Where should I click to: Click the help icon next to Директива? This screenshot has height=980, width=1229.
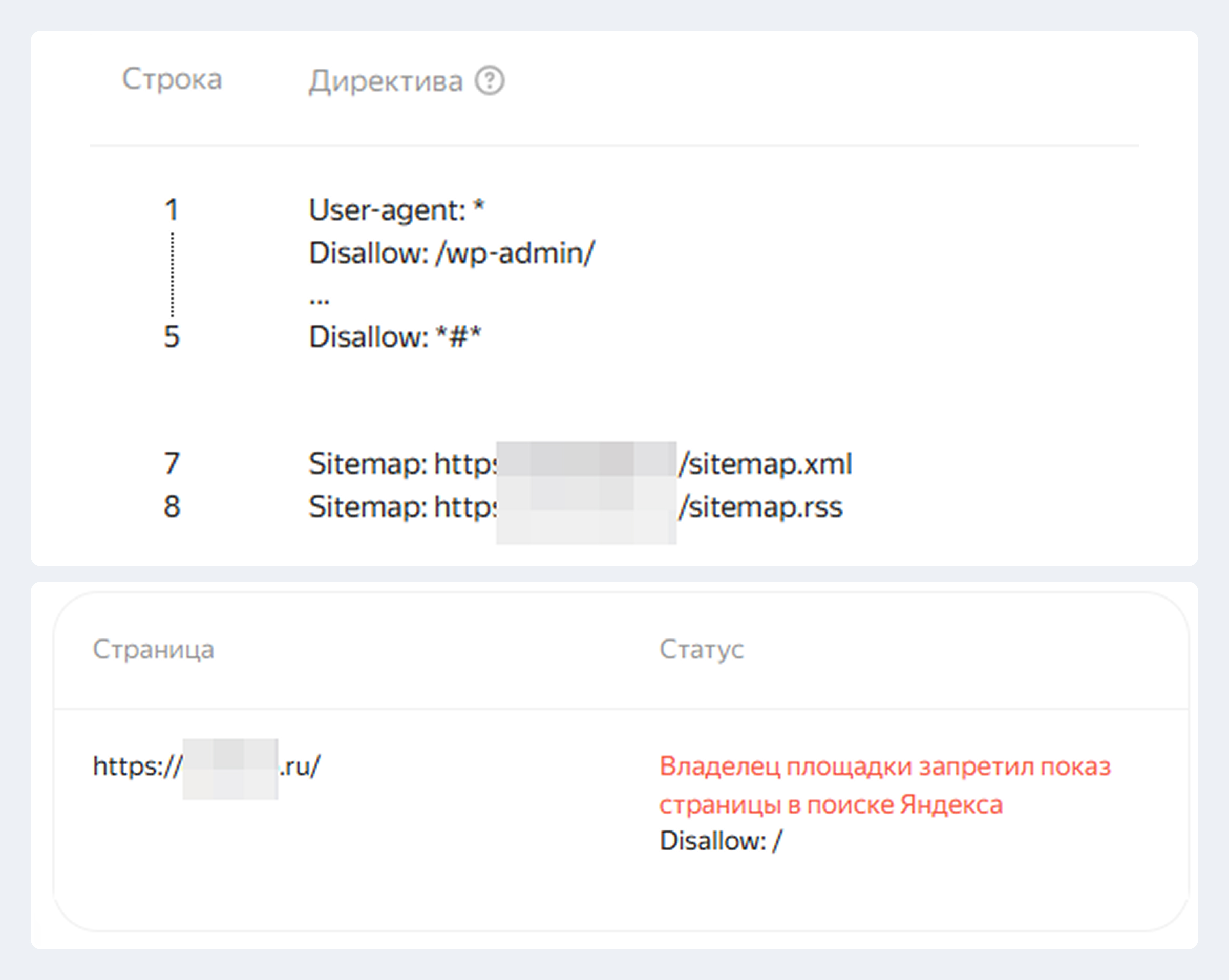coord(490,81)
